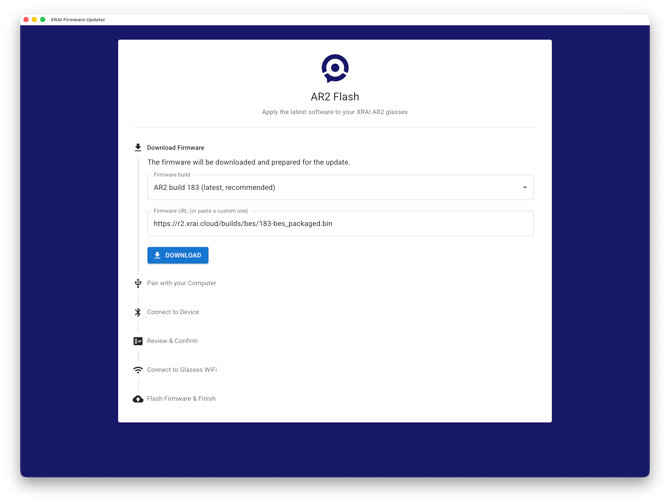Click the Bluetooth icon for Connect to Device

pos(138,312)
